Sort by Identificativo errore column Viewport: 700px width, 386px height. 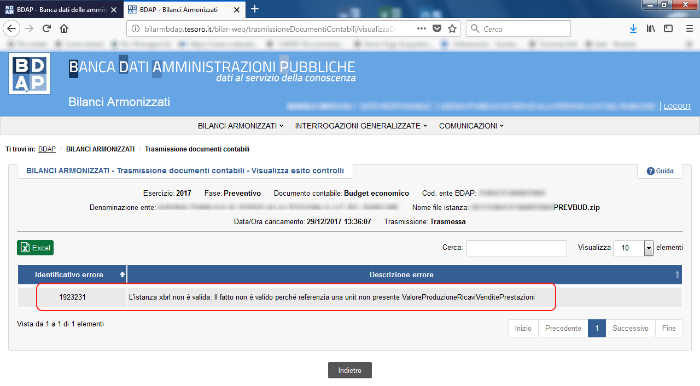tap(72, 274)
